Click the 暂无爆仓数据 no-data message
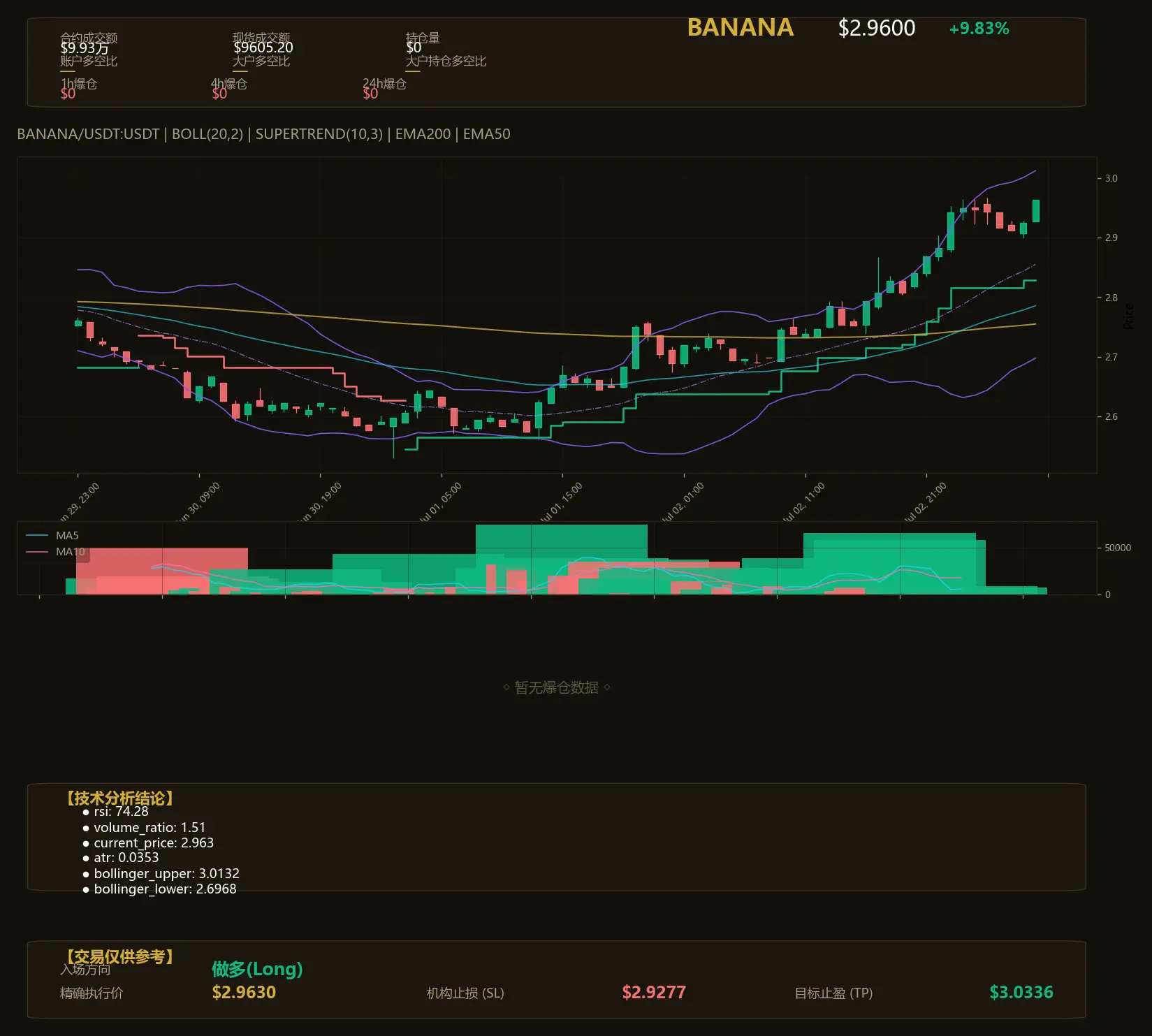The image size is (1152, 1036). (556, 687)
